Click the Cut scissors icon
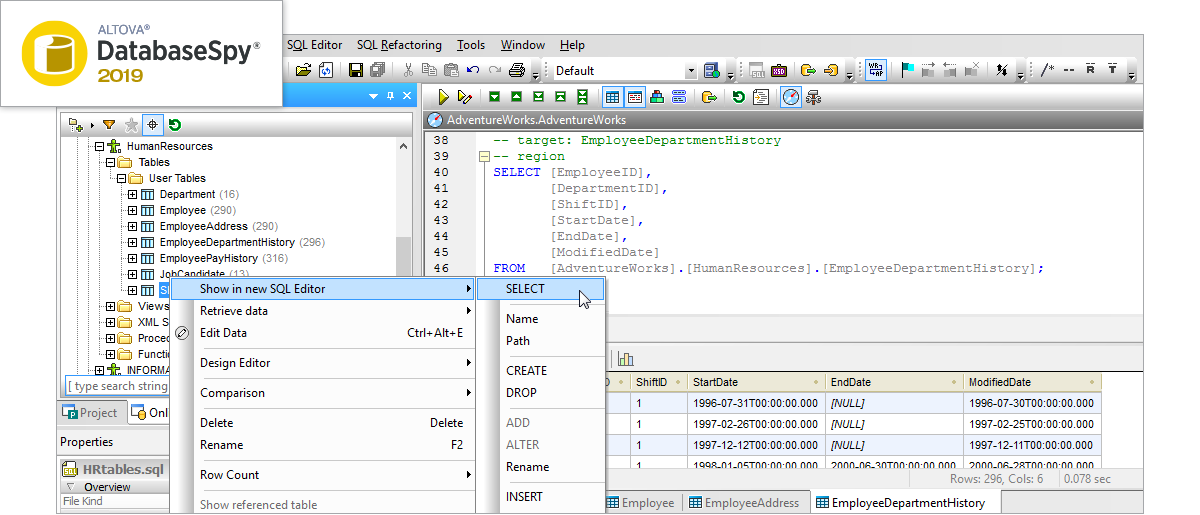The image size is (1200, 515). coord(408,70)
